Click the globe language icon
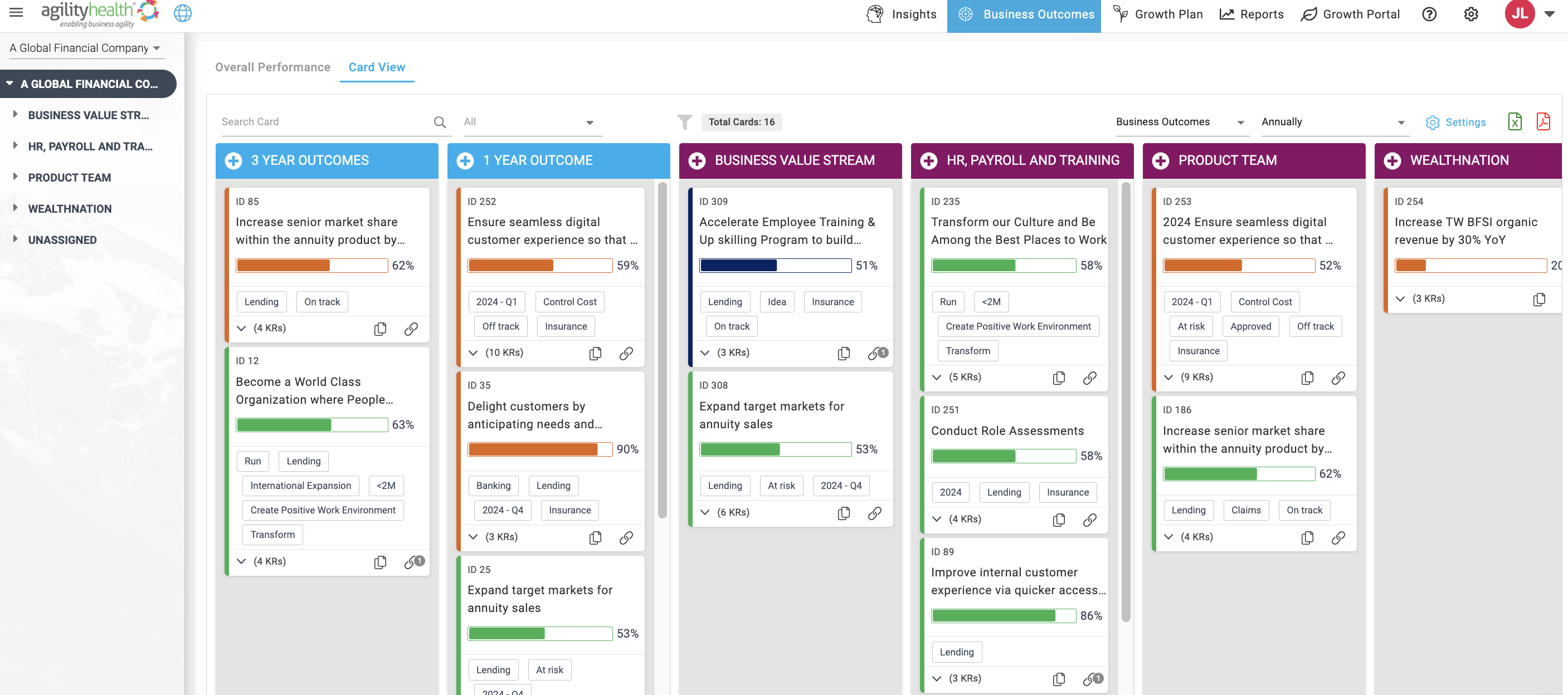This screenshot has height=695, width=1568. click(x=183, y=13)
